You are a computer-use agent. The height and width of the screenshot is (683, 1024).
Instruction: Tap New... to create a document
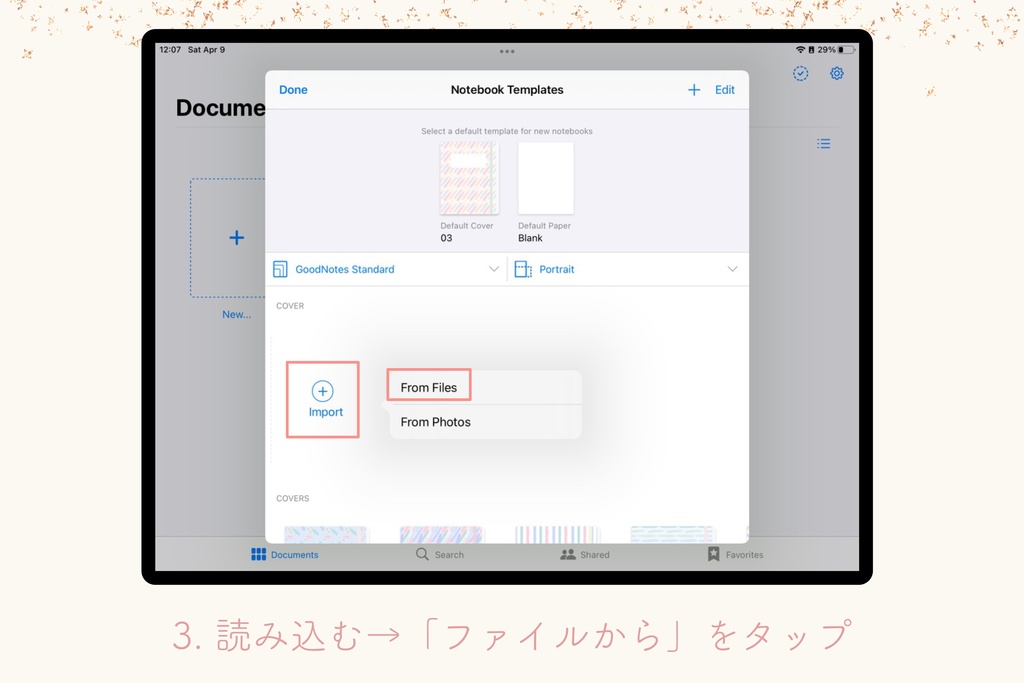238,314
